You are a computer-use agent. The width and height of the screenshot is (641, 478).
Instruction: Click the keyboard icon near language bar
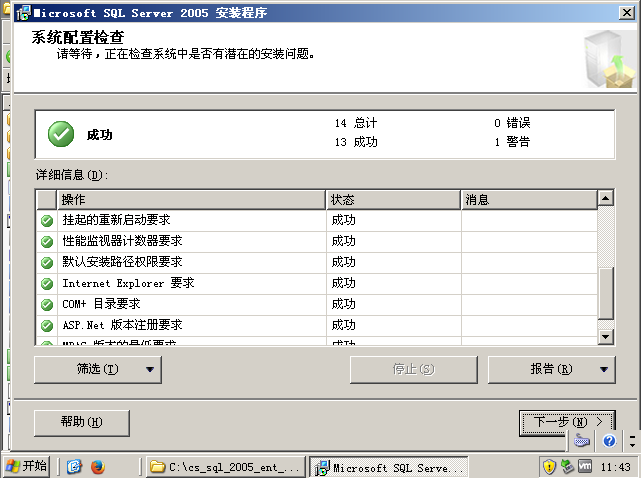coord(581,441)
